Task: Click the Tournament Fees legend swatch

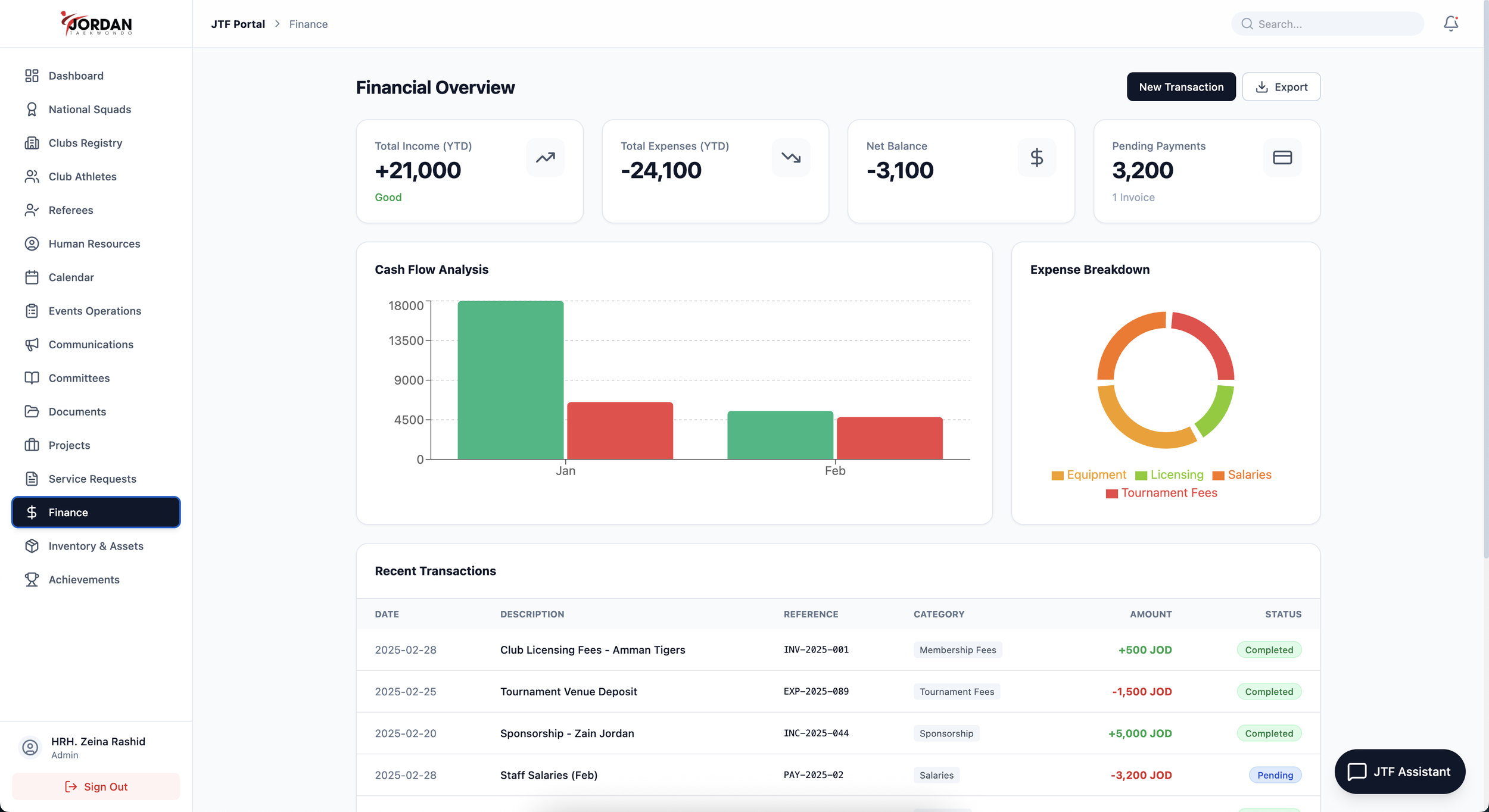Action: pyautogui.click(x=1111, y=494)
